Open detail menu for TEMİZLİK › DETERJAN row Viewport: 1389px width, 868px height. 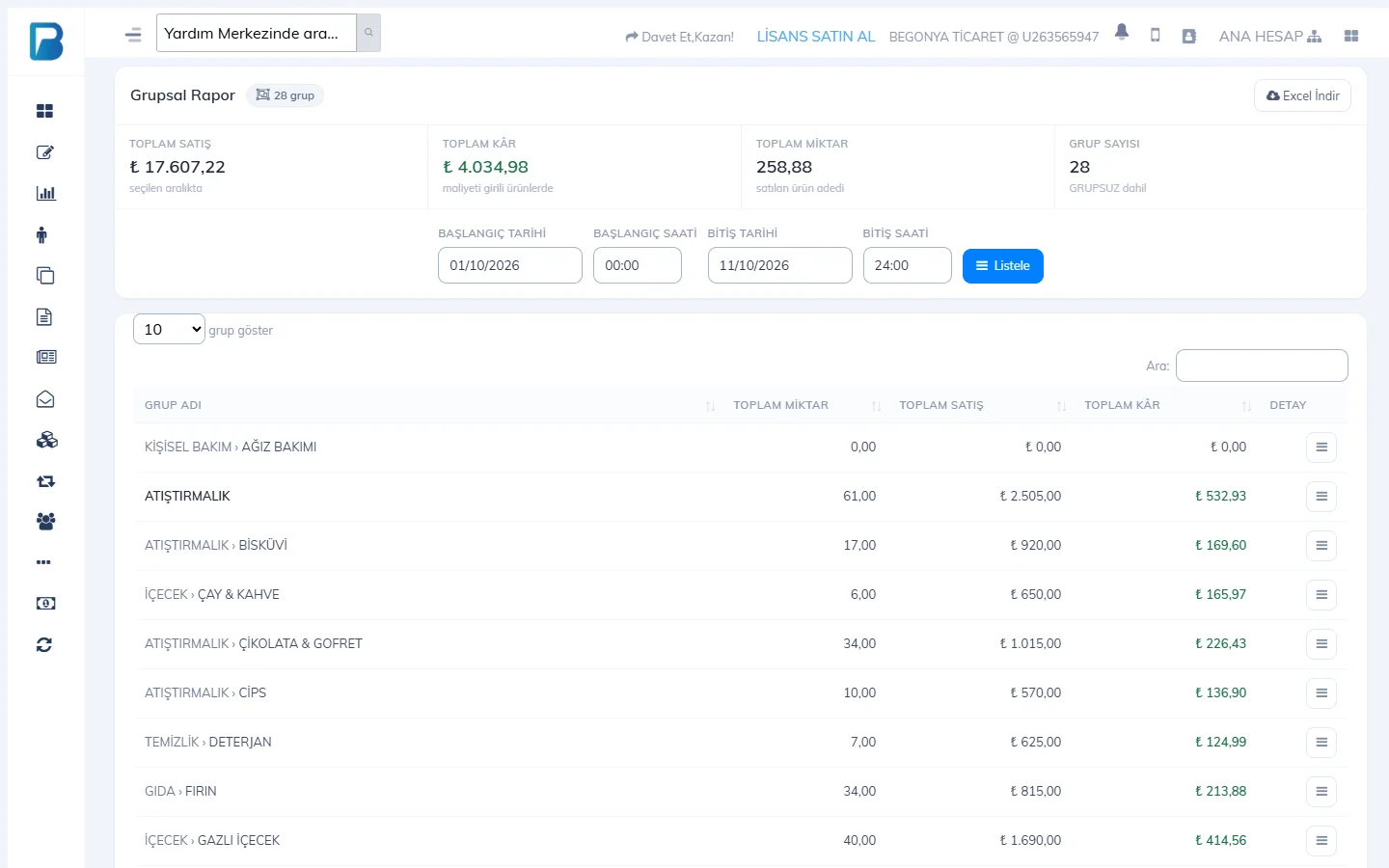point(1321,742)
